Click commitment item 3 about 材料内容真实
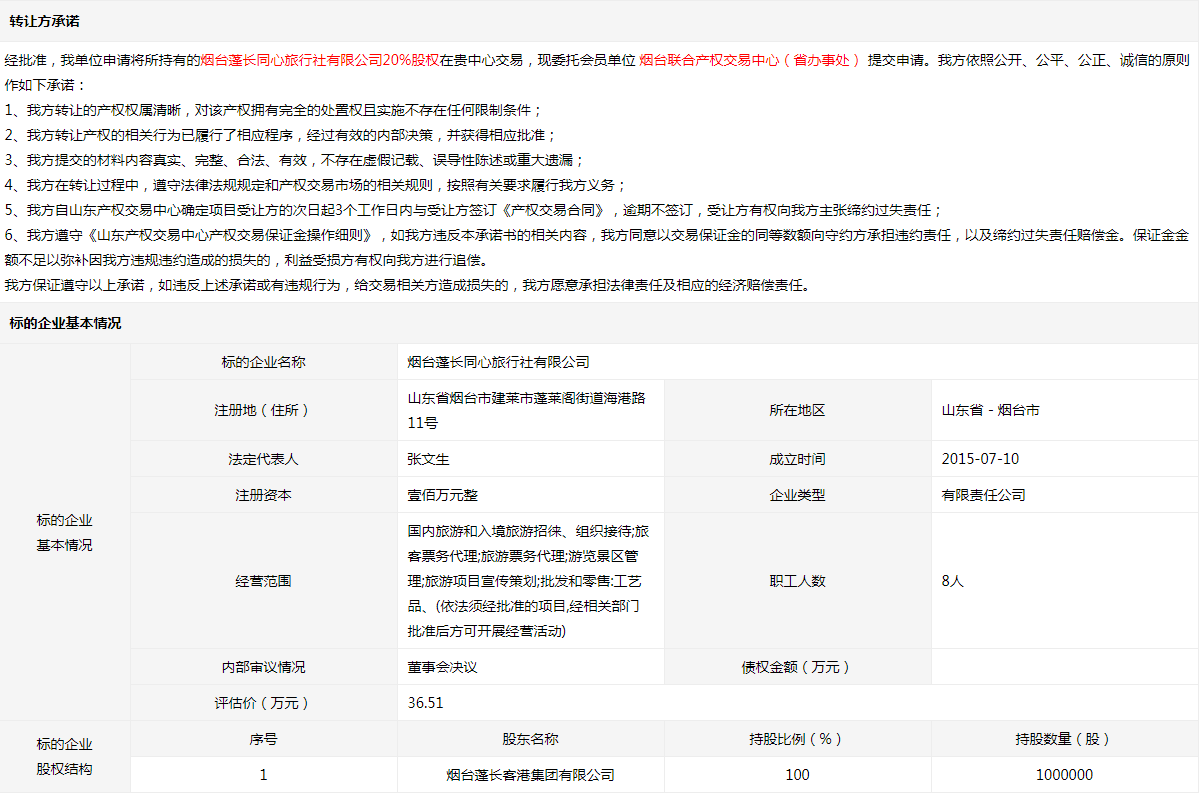Image resolution: width=1200 pixels, height=793 pixels. pos(294,160)
